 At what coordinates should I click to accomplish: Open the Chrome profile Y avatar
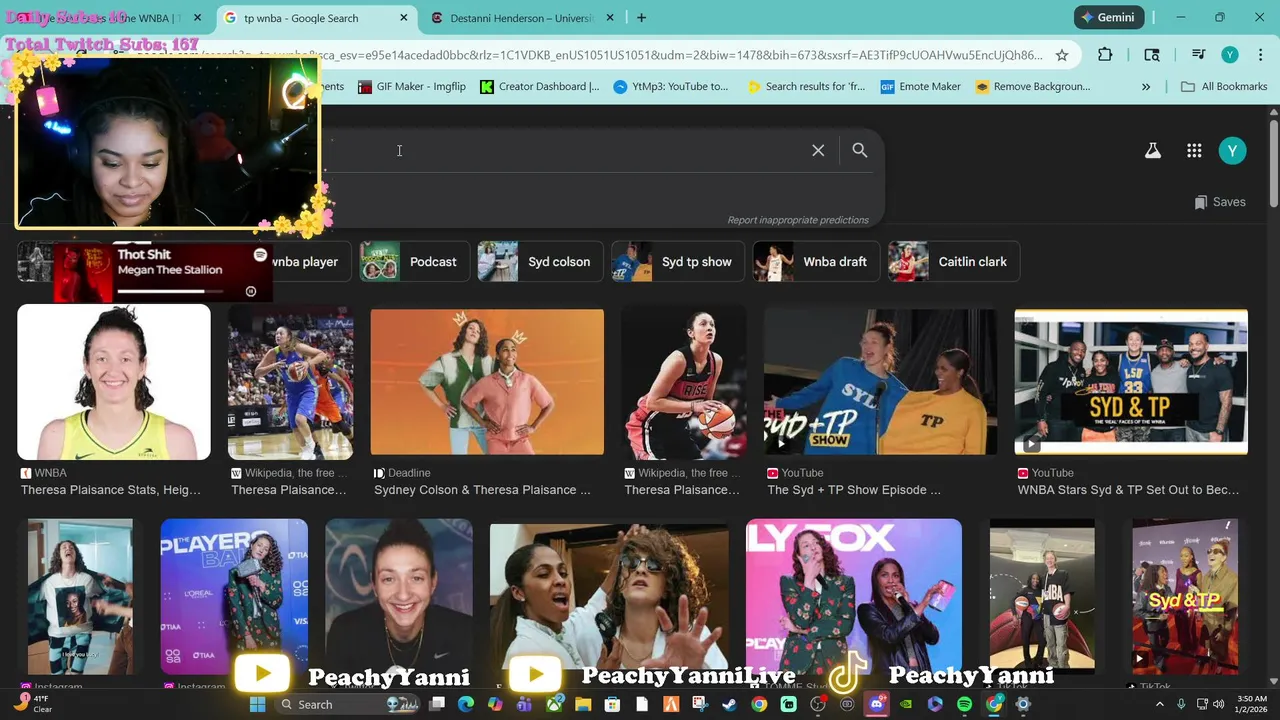click(1230, 55)
